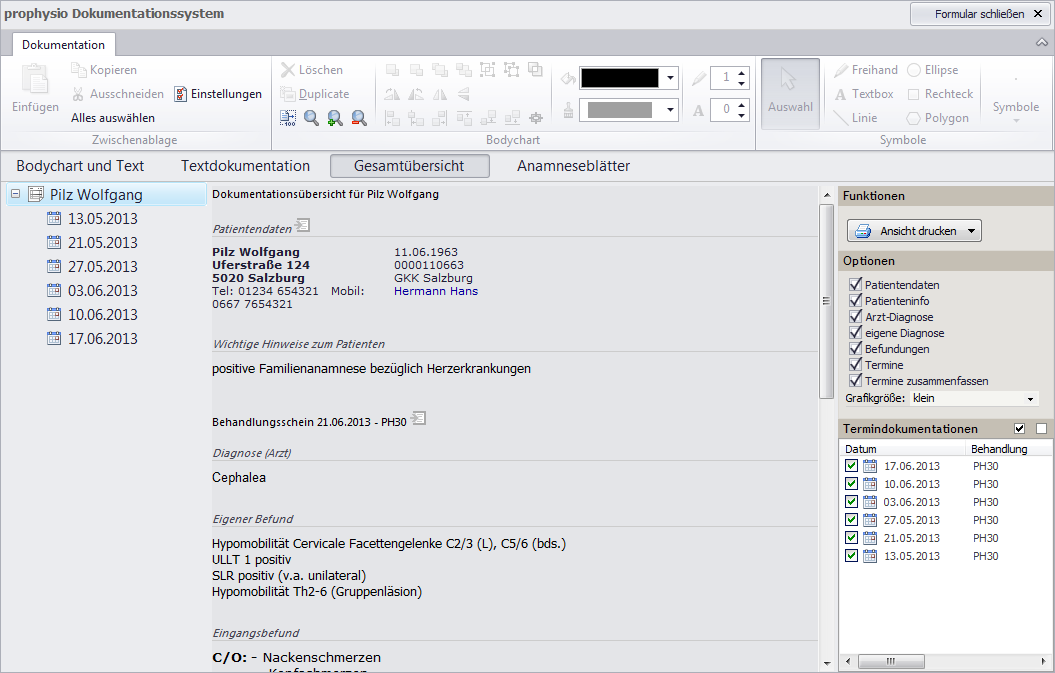Open the Ansicht drucken dropdown arrow

[x=971, y=231]
